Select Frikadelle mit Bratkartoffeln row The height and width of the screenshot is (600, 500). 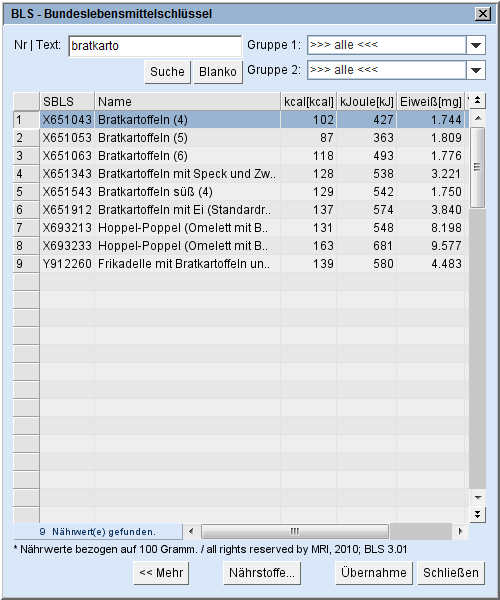pos(240,264)
